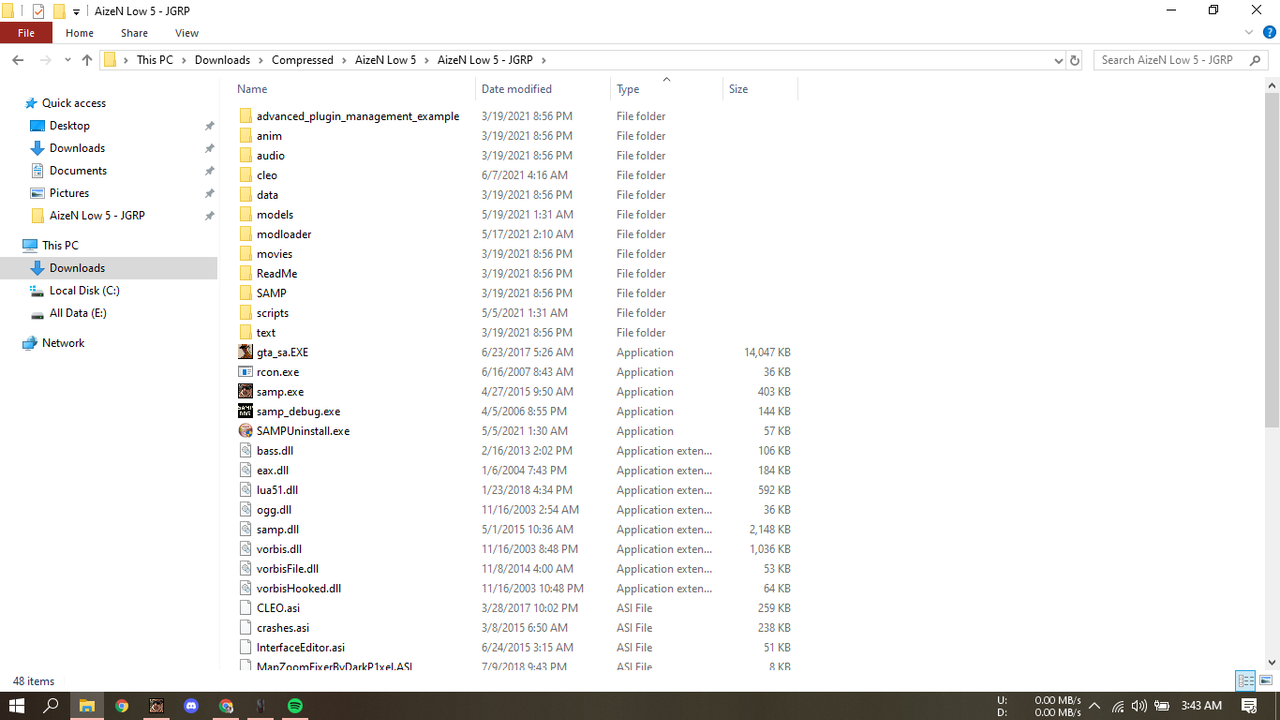1280x720 pixels.
Task: Open Pictures in the navigation pane
Action: pyautogui.click(x=69, y=193)
